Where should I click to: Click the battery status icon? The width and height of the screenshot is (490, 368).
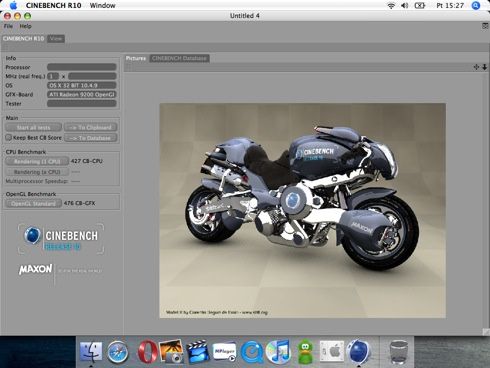point(419,5)
